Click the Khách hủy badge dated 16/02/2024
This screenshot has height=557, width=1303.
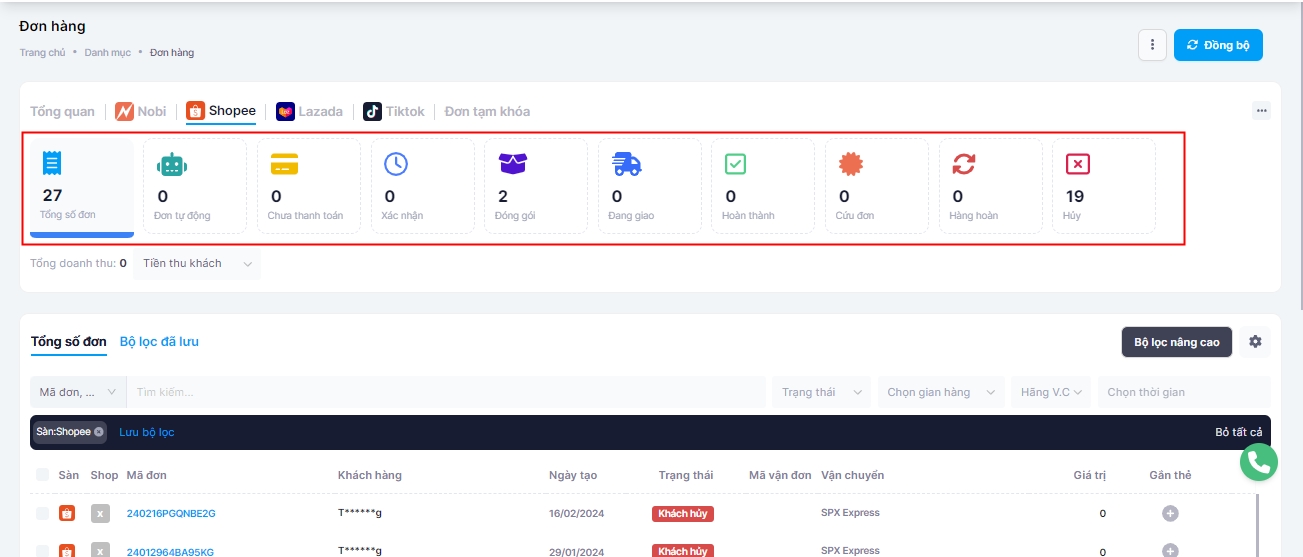pyautogui.click(x=683, y=513)
